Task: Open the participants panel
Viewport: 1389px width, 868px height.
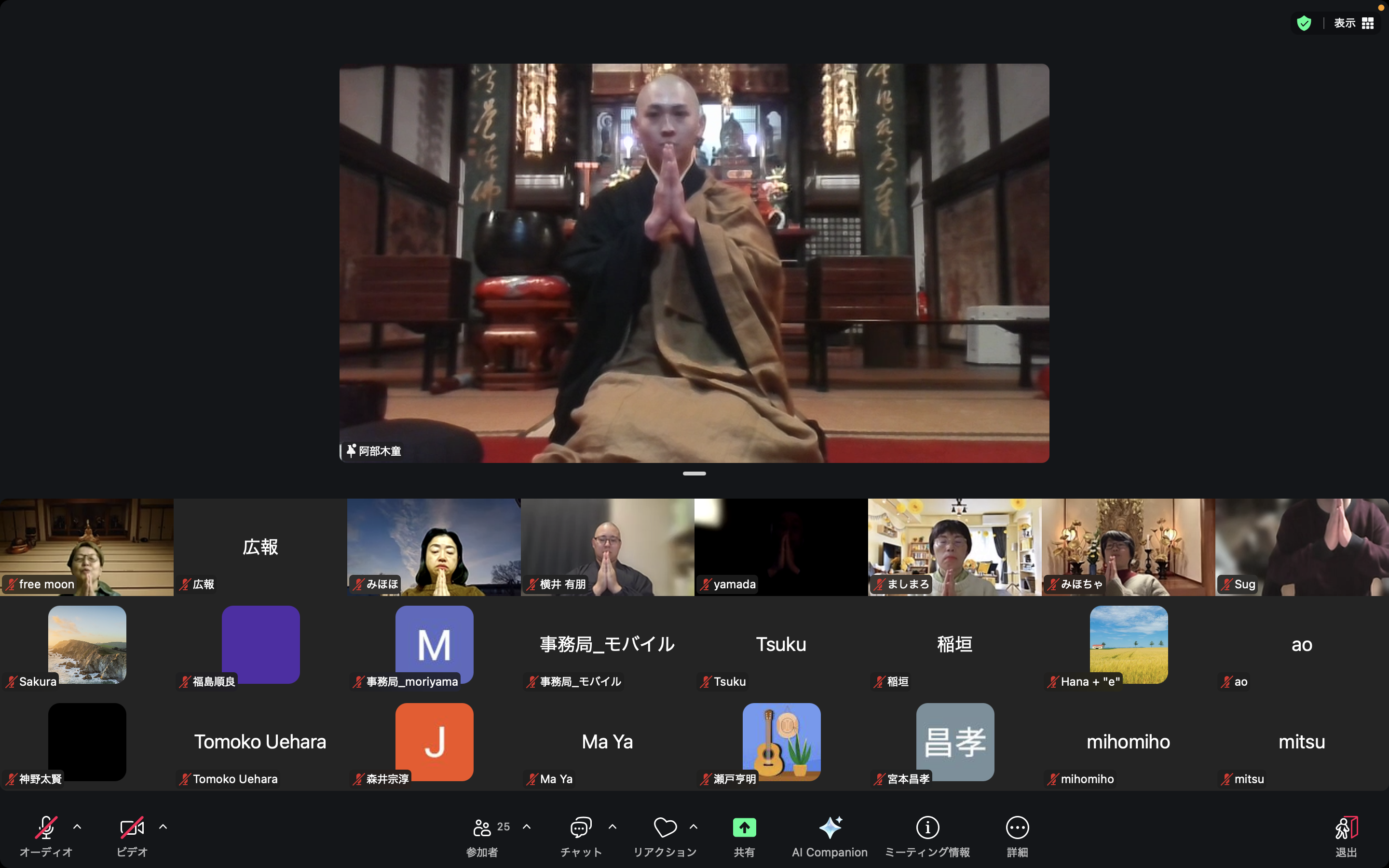Action: 482,827
